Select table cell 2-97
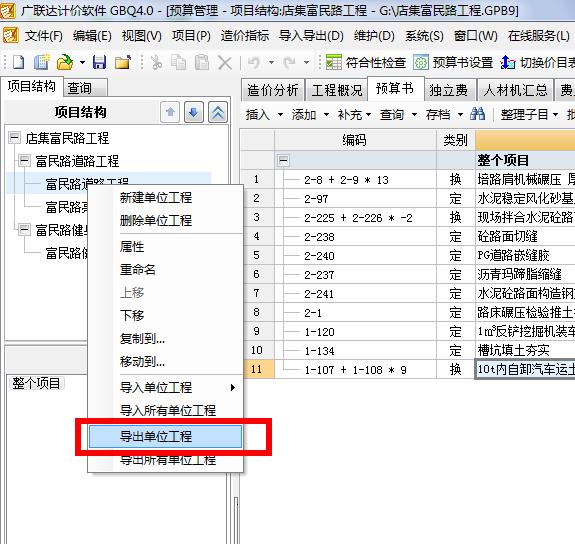The image size is (575, 544). point(355,199)
